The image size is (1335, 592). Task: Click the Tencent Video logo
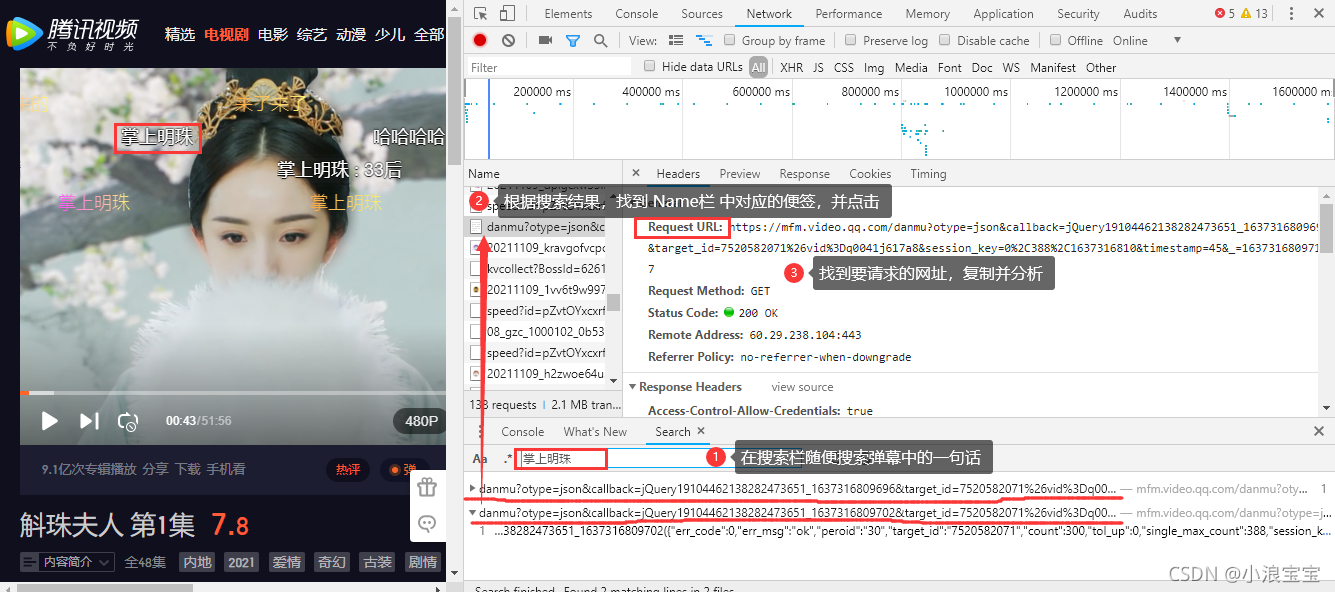(72, 33)
